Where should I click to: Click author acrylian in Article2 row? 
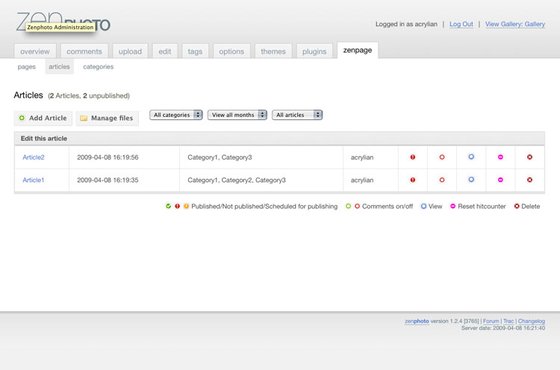pos(362,158)
